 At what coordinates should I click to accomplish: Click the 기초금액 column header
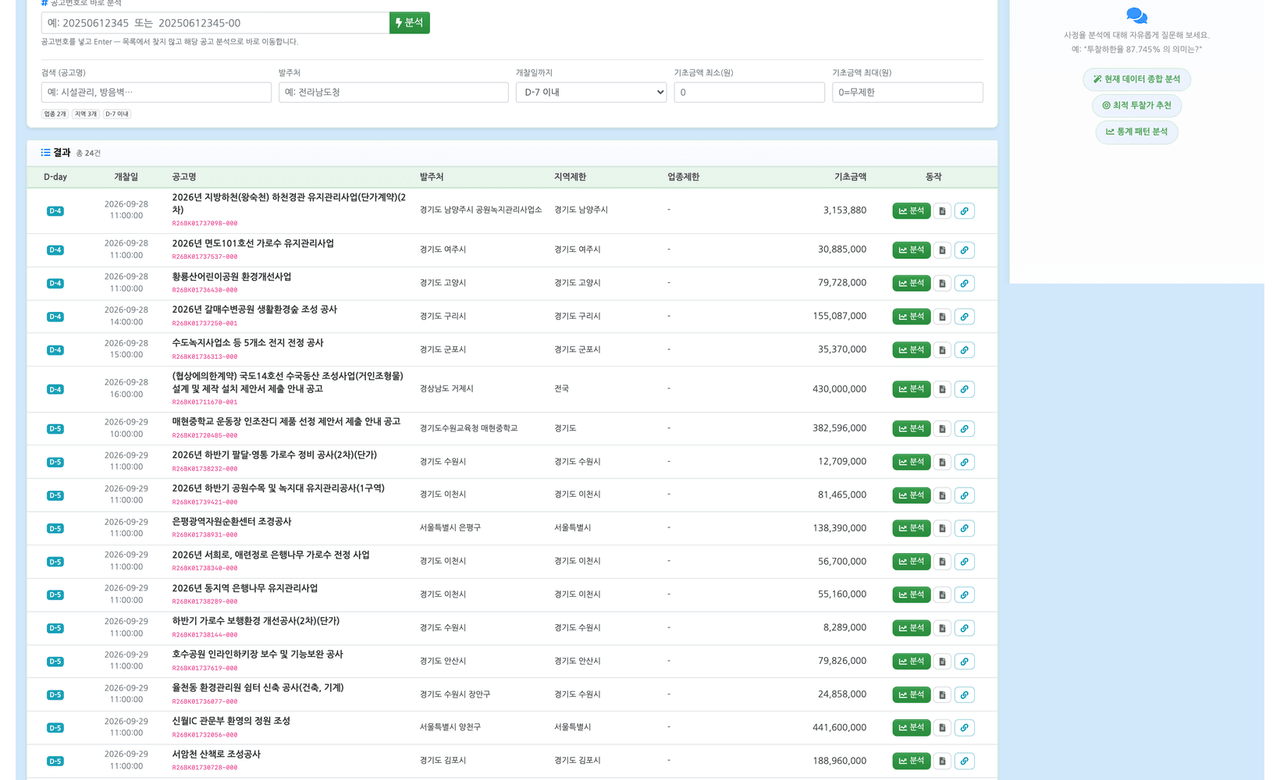click(x=850, y=177)
